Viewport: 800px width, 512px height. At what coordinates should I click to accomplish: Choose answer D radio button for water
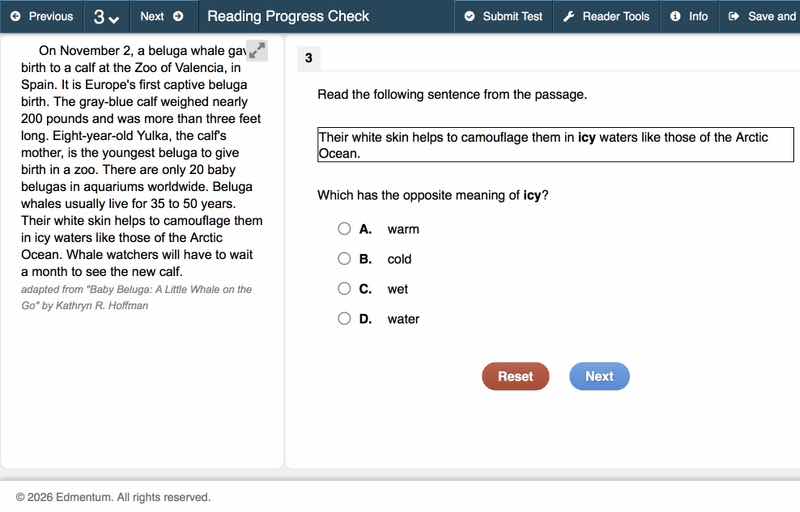click(x=344, y=319)
